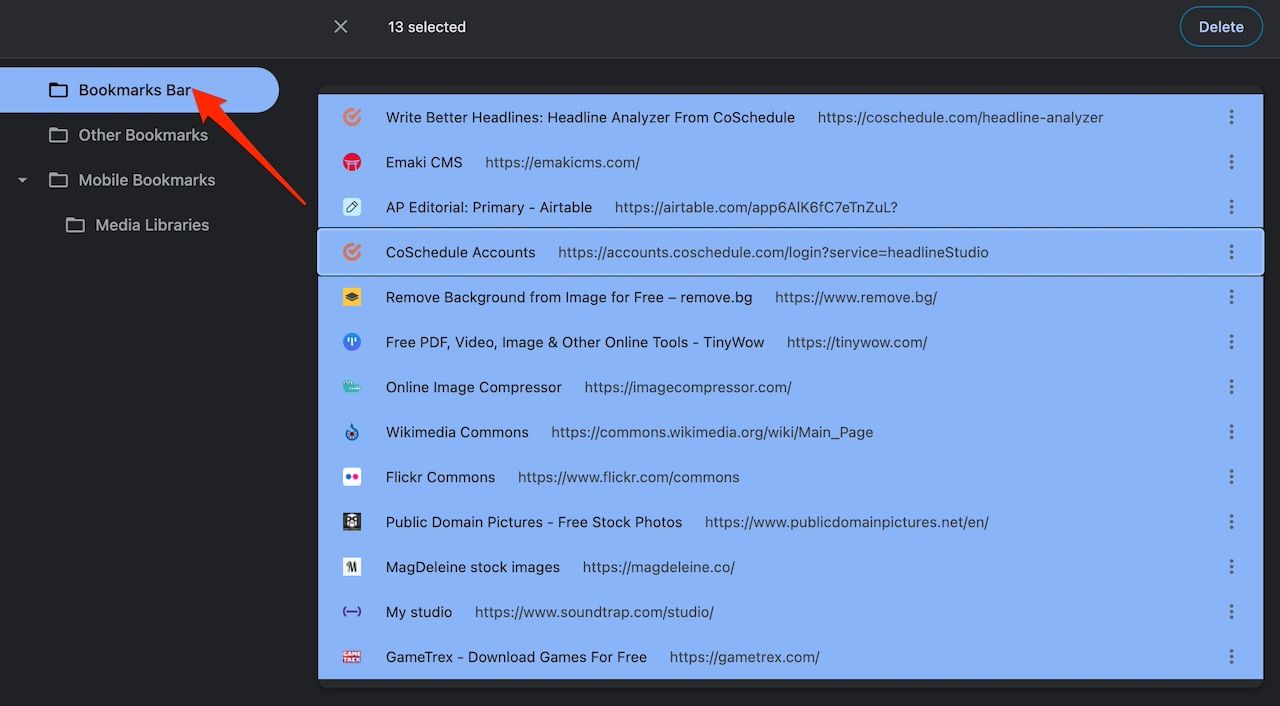The width and height of the screenshot is (1280, 706).
Task: Open kebab menu for GameTrex bookmark
Action: tap(1232, 657)
